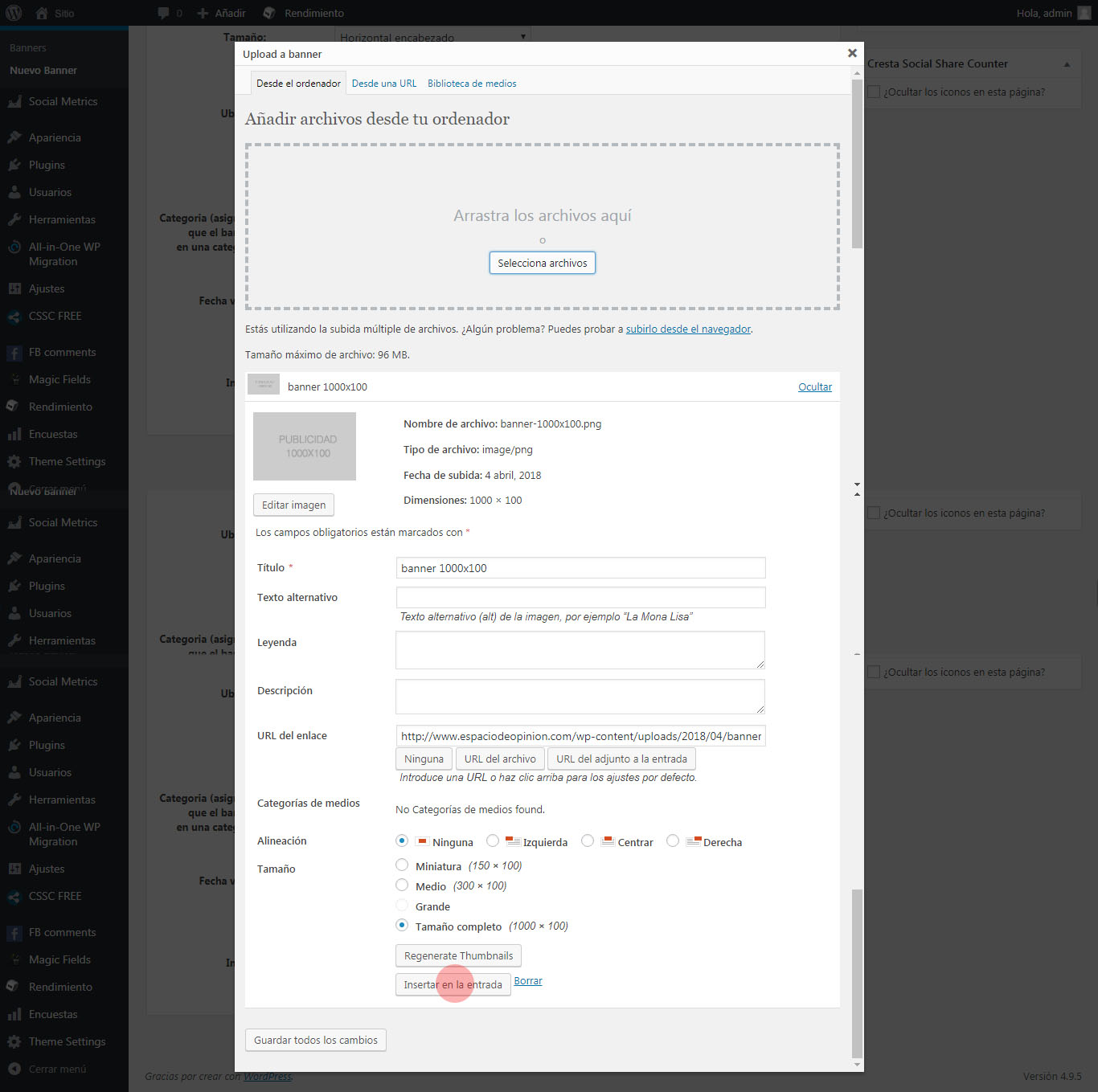Close the Upload a banner dialog
The height and width of the screenshot is (1092, 1098).
click(x=852, y=53)
